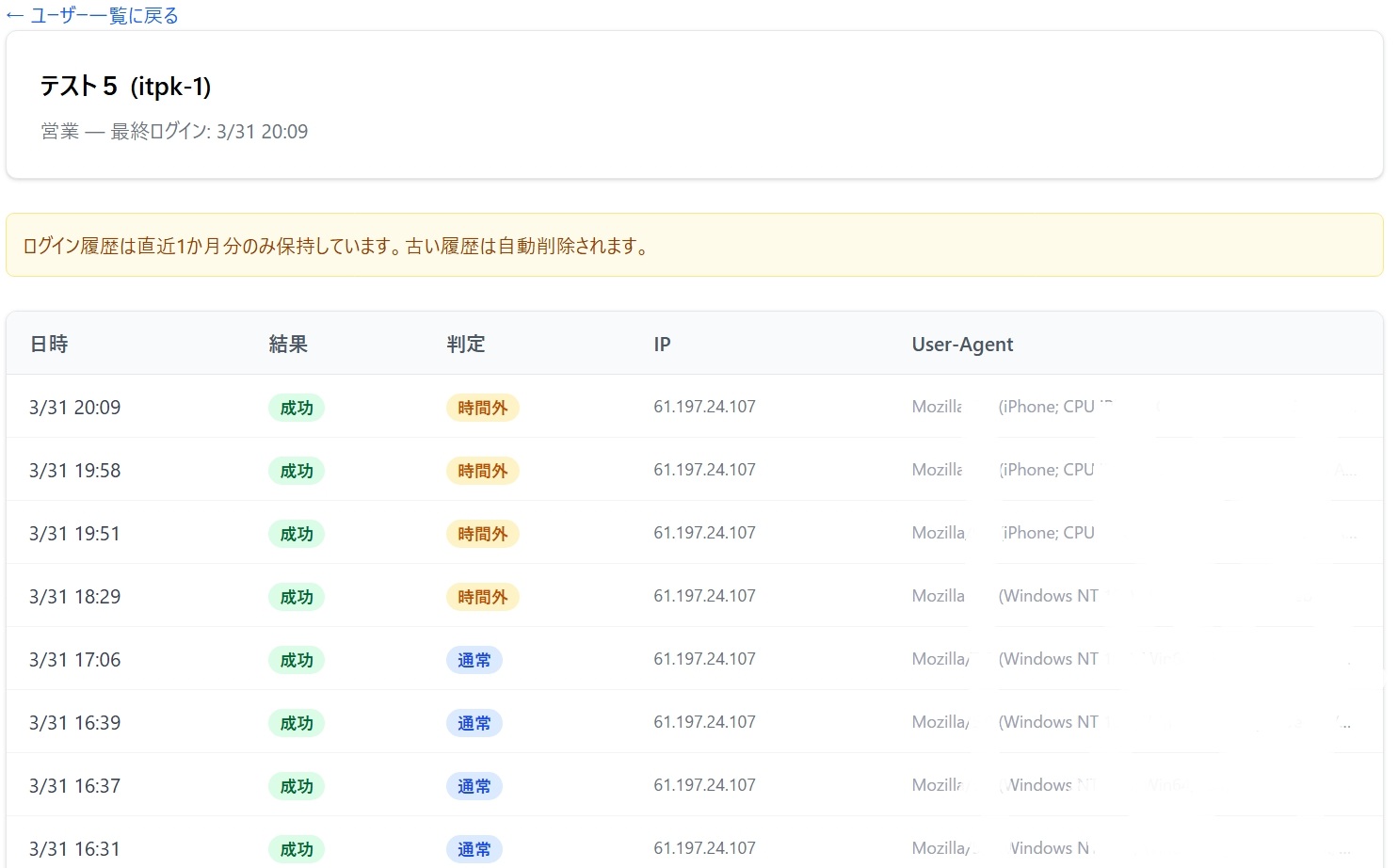
Task: Click 時間外 badge in 3/31 18:29 row
Action: 482,597
